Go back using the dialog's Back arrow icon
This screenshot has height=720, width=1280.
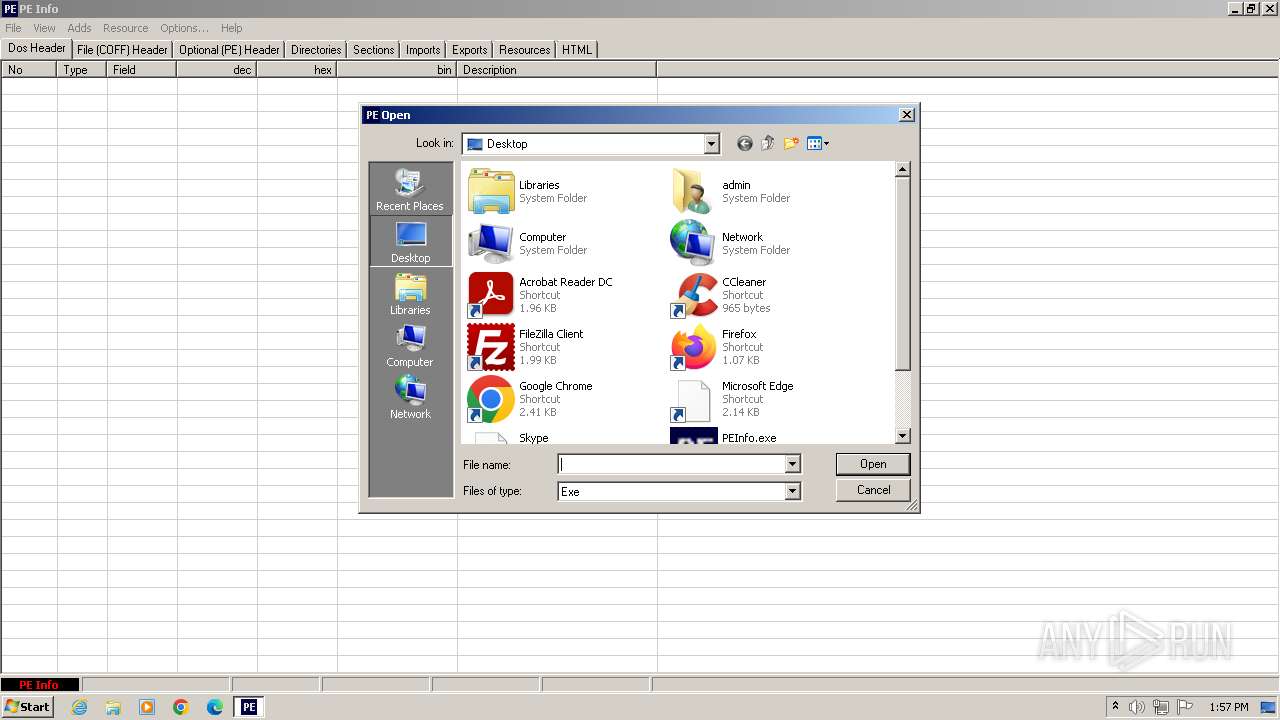click(x=744, y=144)
